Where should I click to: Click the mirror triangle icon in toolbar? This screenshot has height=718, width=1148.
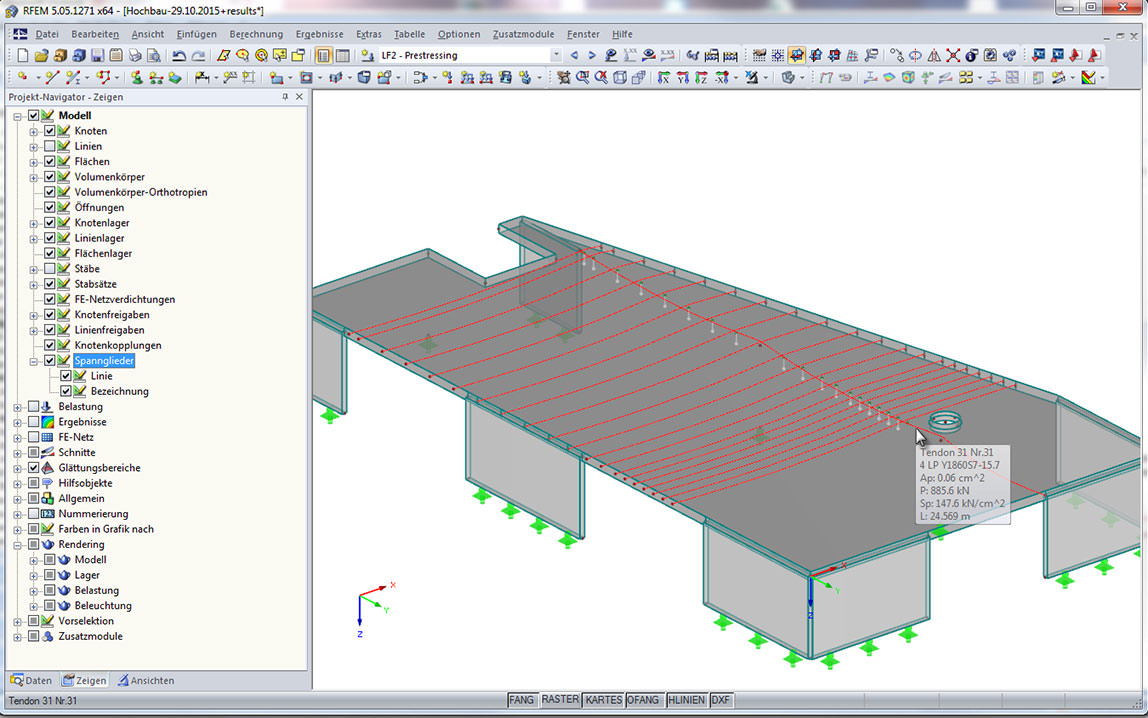point(934,55)
